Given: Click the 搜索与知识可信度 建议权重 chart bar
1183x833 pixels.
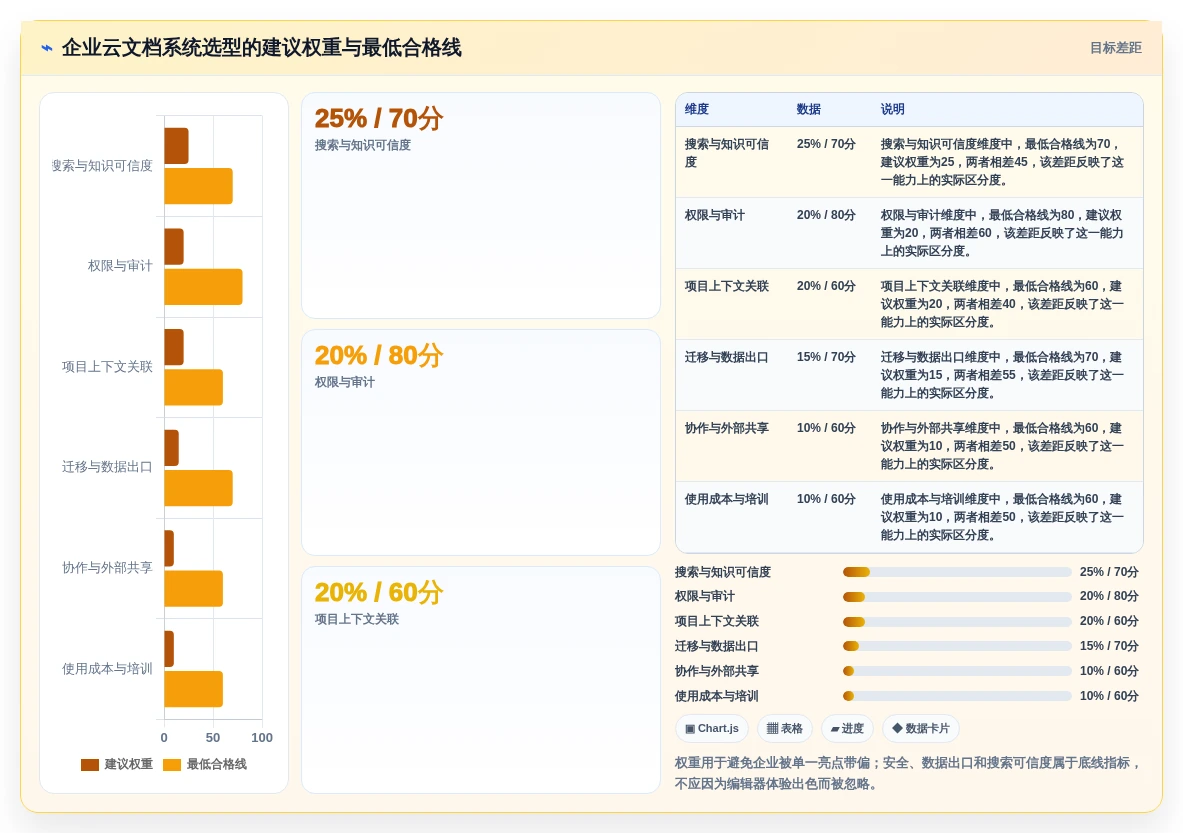Looking at the screenshot, I should pos(177,146).
